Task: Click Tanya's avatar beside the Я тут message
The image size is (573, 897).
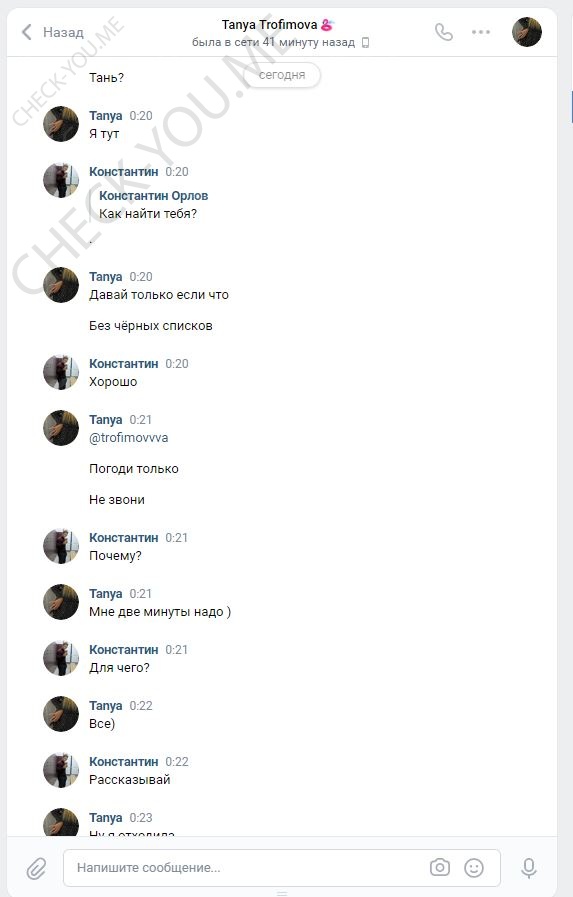Action: pos(61,124)
